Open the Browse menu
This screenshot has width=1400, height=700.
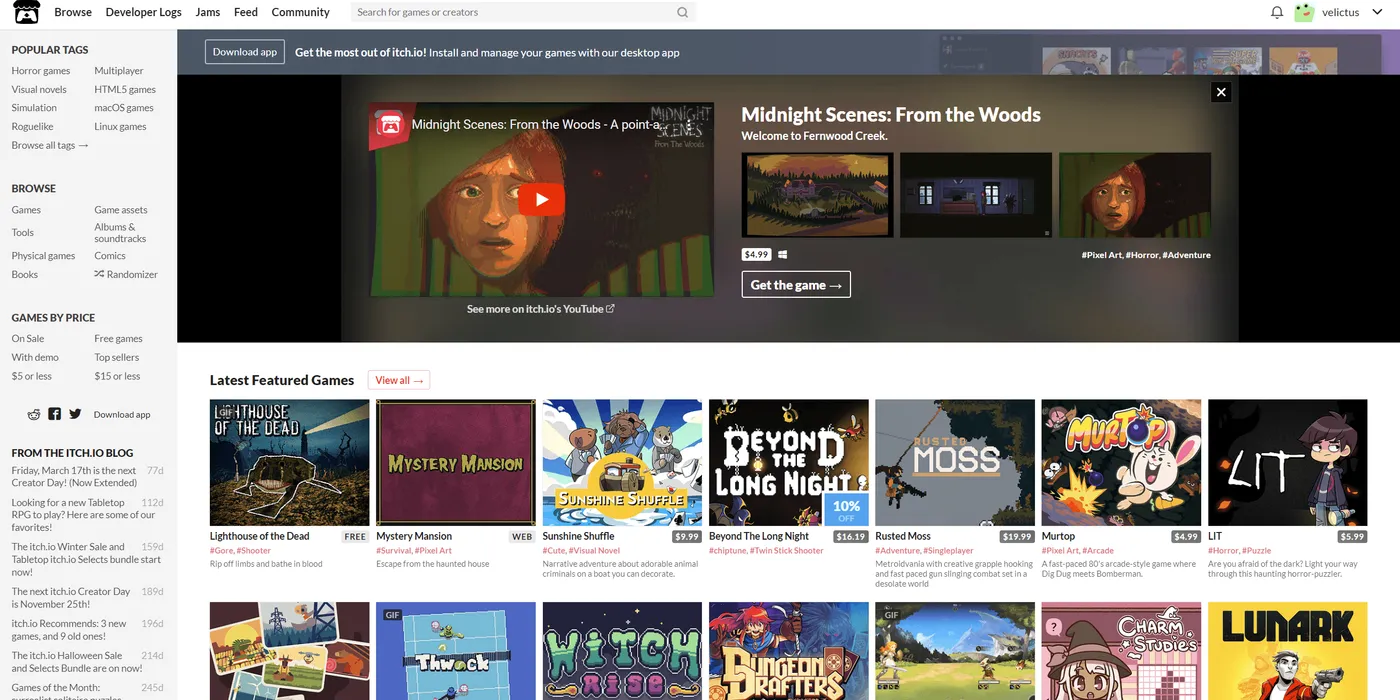73,12
